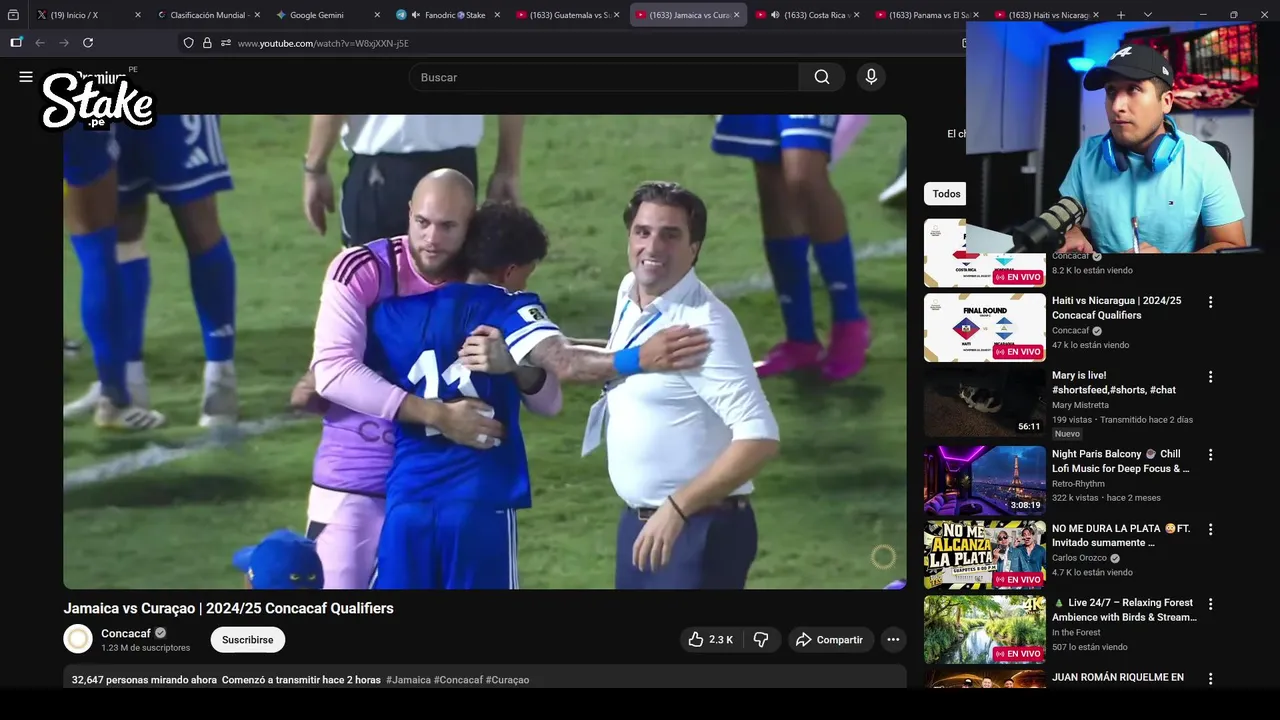The image size is (1280, 720).
Task: Open the Retro-Rhythm channel name
Action: [x=1078, y=484]
